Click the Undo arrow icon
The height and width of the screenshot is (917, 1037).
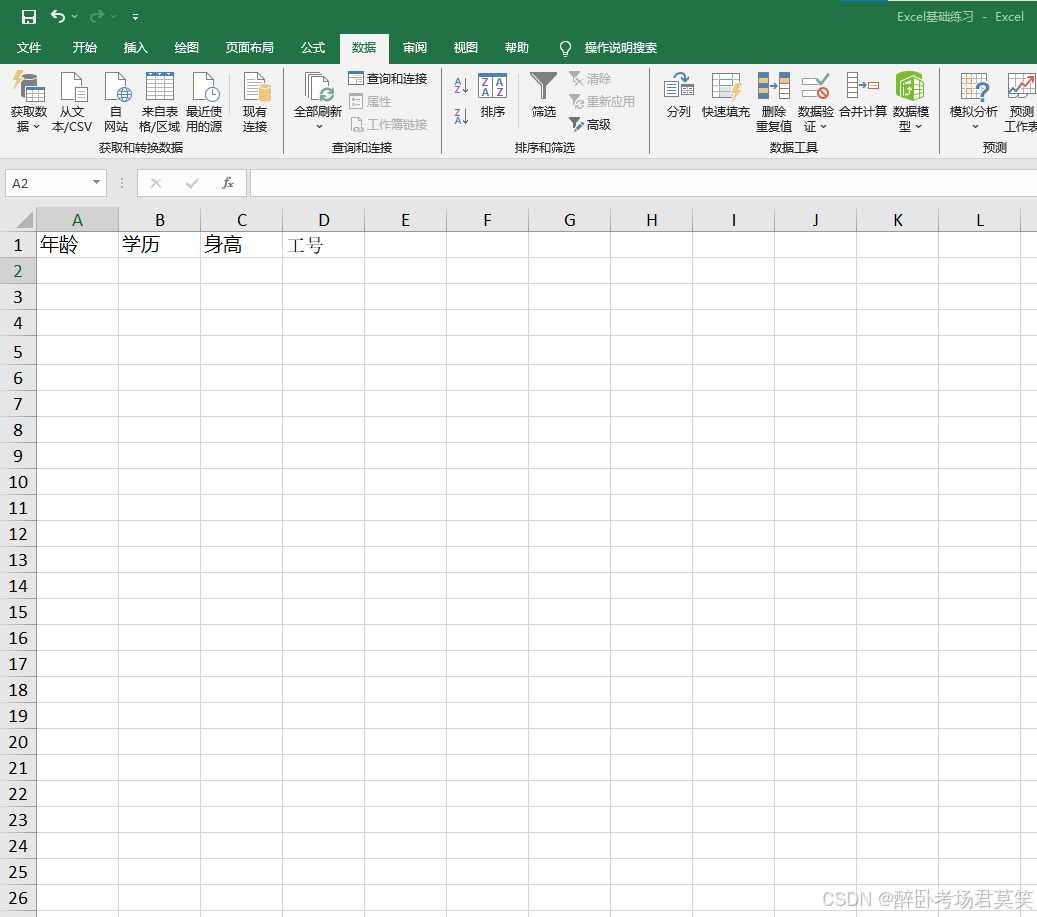58,17
